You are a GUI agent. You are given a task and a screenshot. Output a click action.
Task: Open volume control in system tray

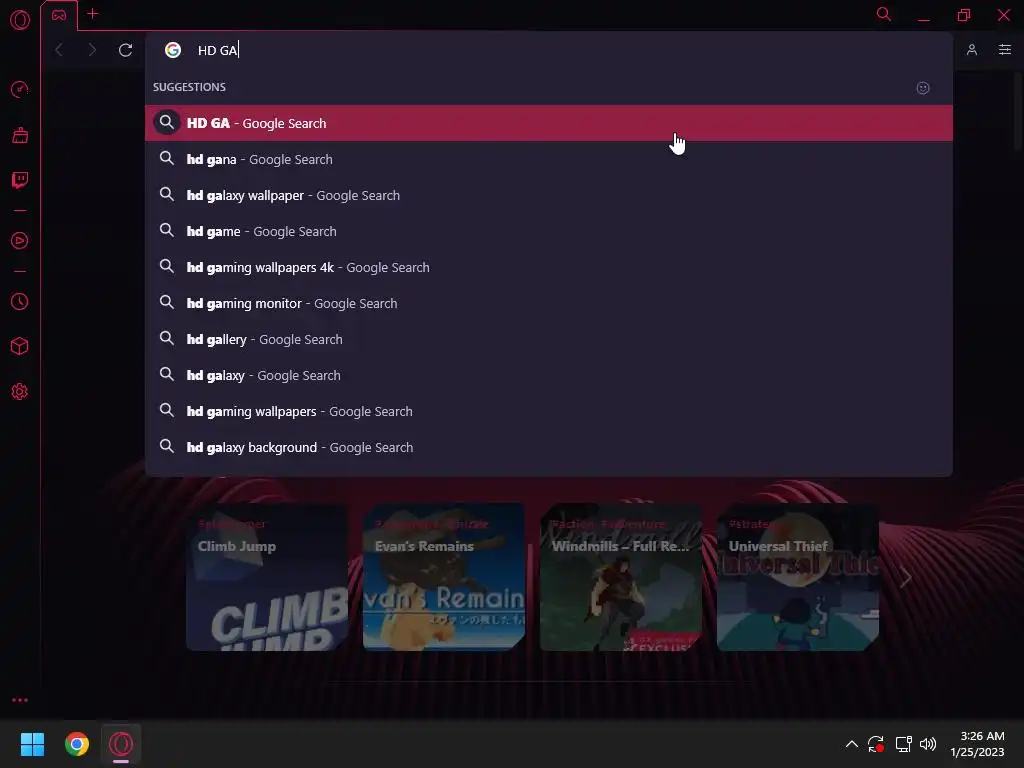tap(928, 744)
